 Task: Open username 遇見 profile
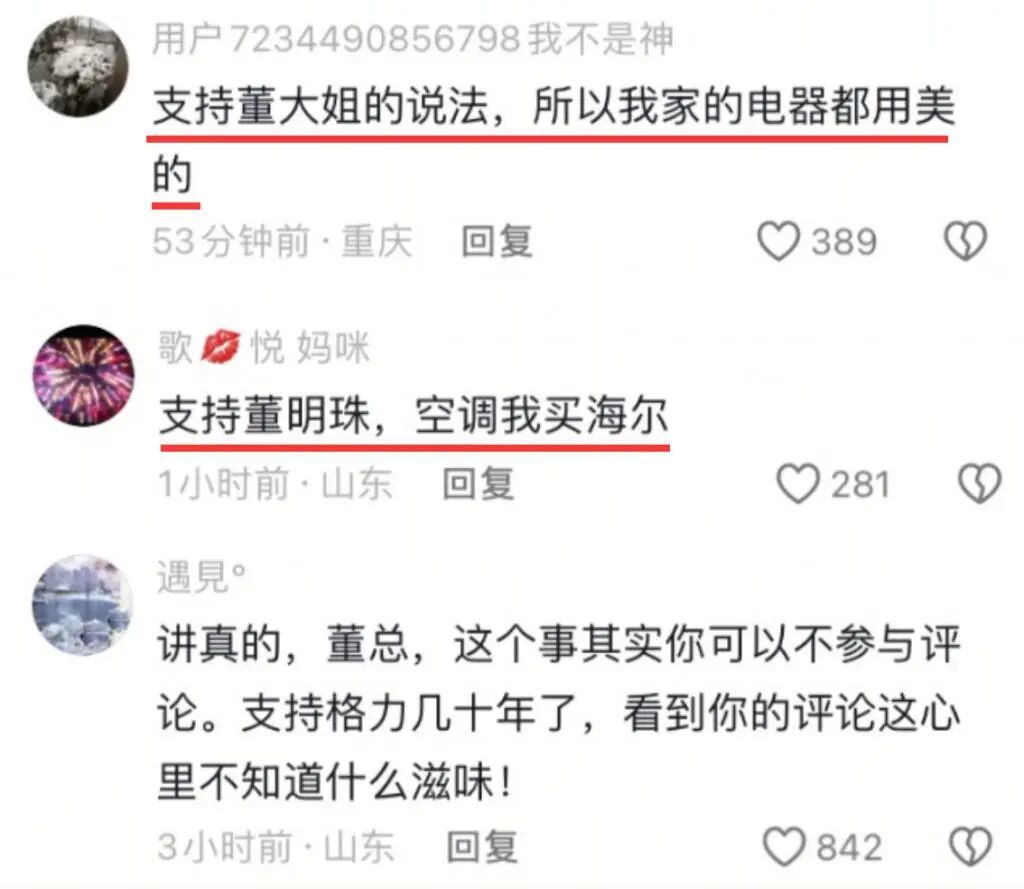pos(201,577)
